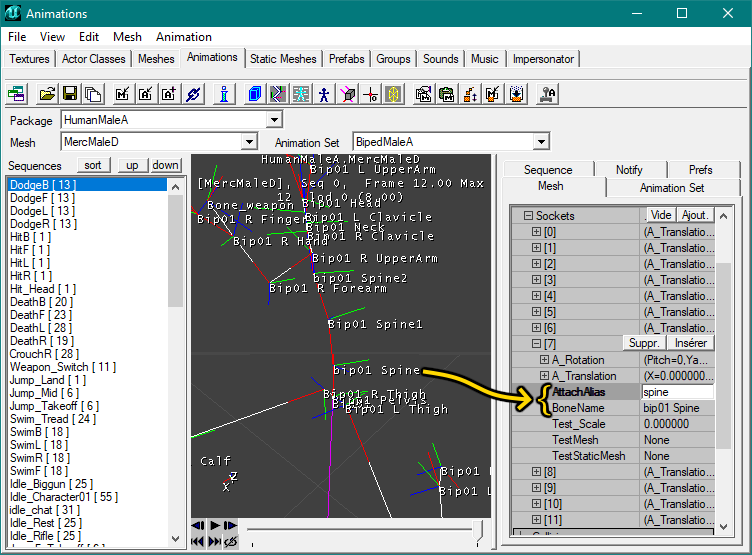Click Suppr. to delete socket [7]
752x555 pixels.
tap(644, 343)
